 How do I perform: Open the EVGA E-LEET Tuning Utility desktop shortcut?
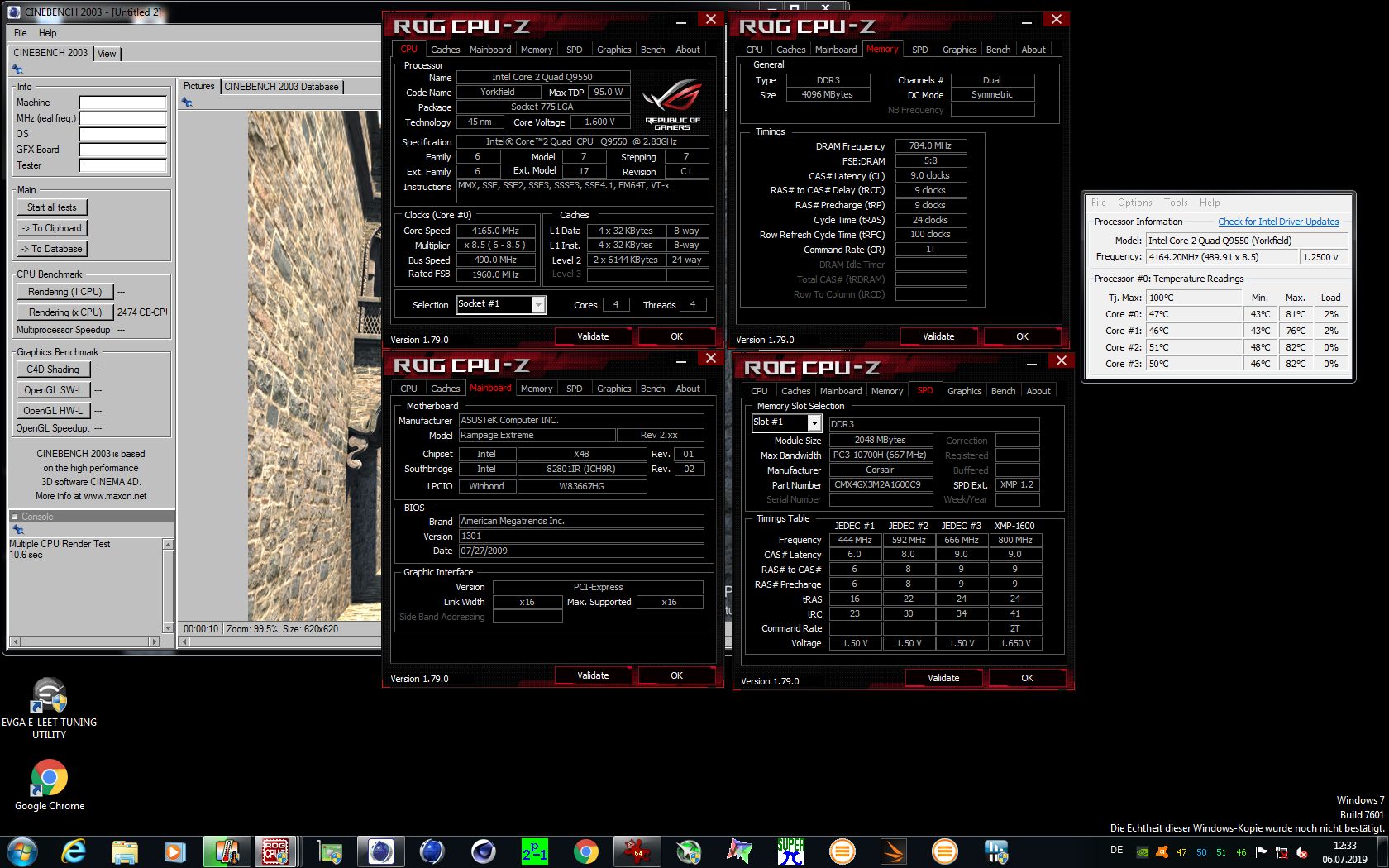(49, 708)
